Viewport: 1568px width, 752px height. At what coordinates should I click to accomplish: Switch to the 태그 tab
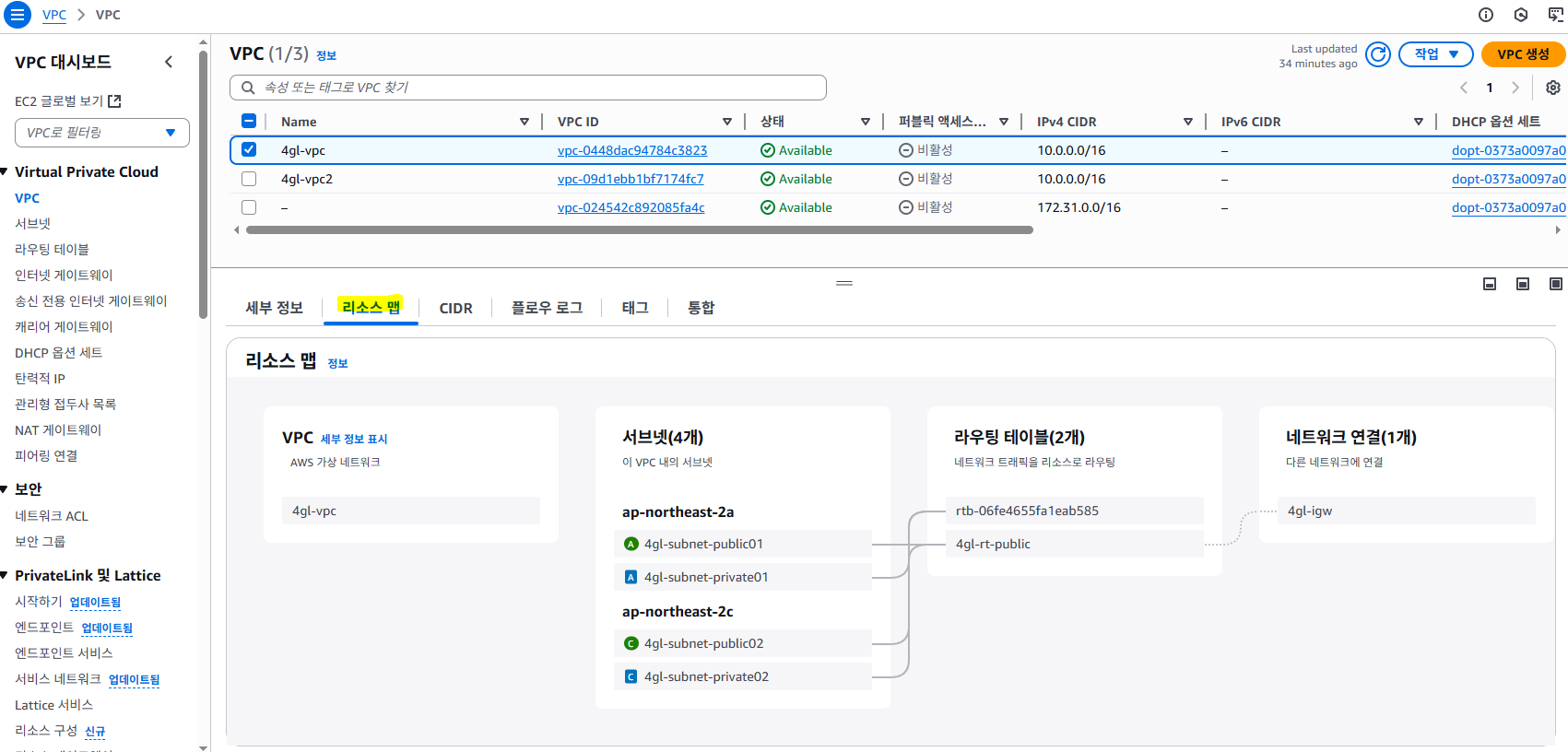pyautogui.click(x=635, y=308)
